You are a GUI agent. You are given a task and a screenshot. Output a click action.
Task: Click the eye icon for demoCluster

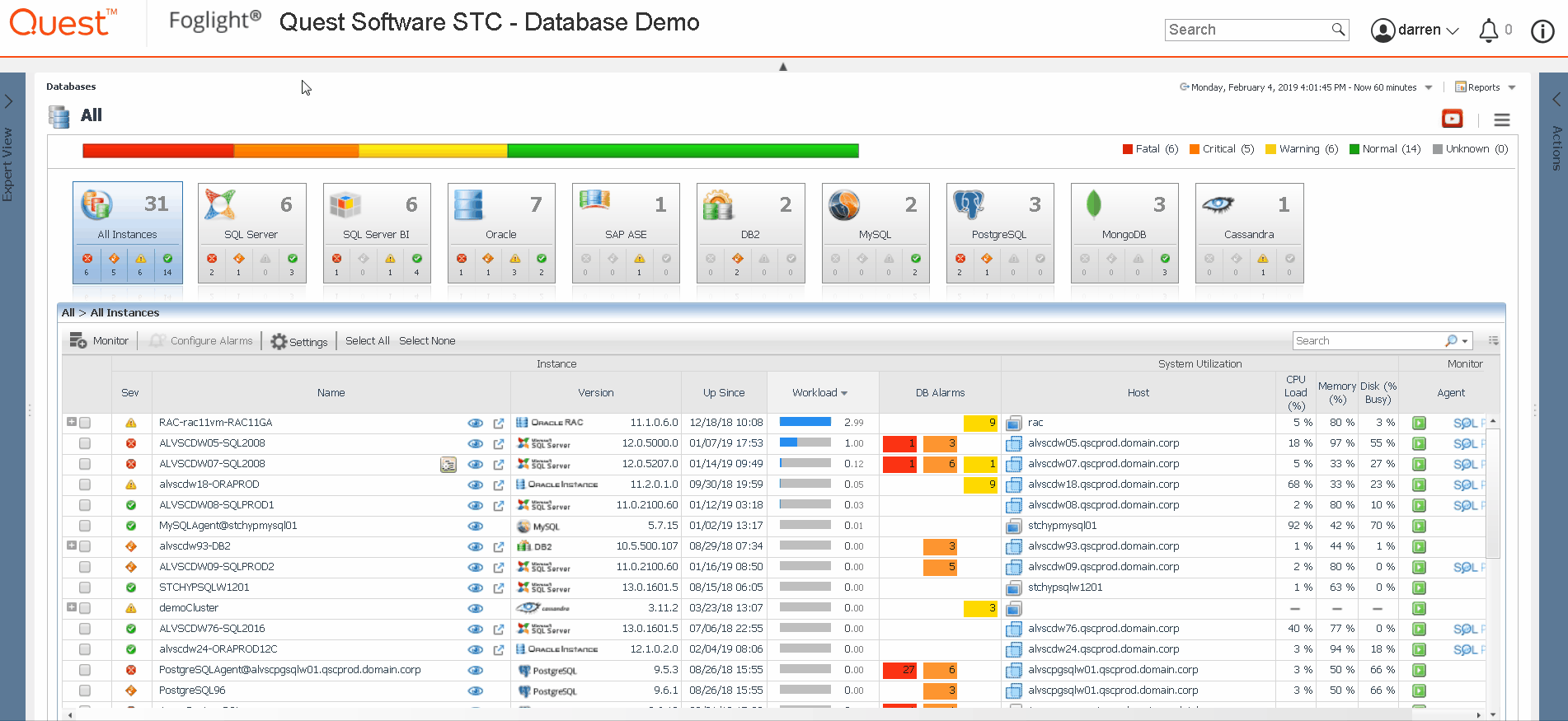(476, 608)
